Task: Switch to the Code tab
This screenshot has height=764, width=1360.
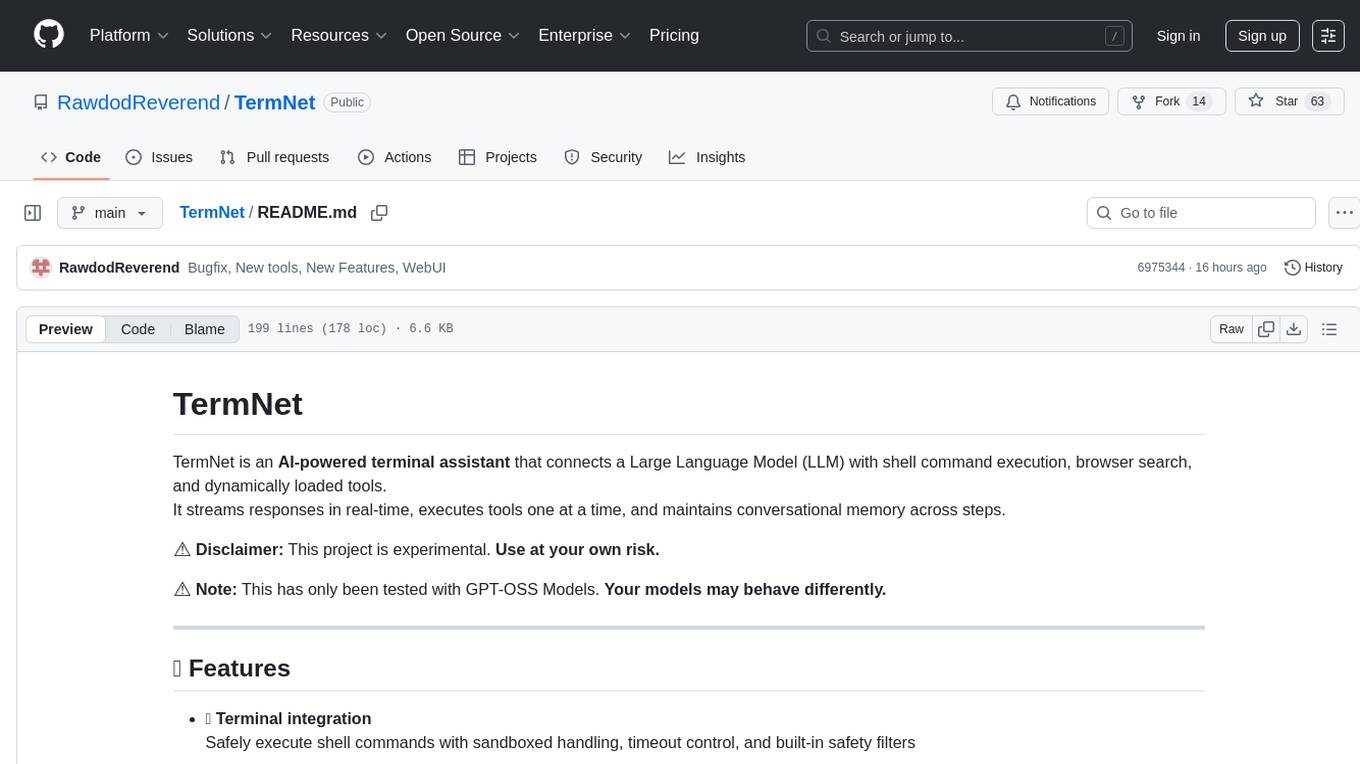Action: (x=71, y=157)
